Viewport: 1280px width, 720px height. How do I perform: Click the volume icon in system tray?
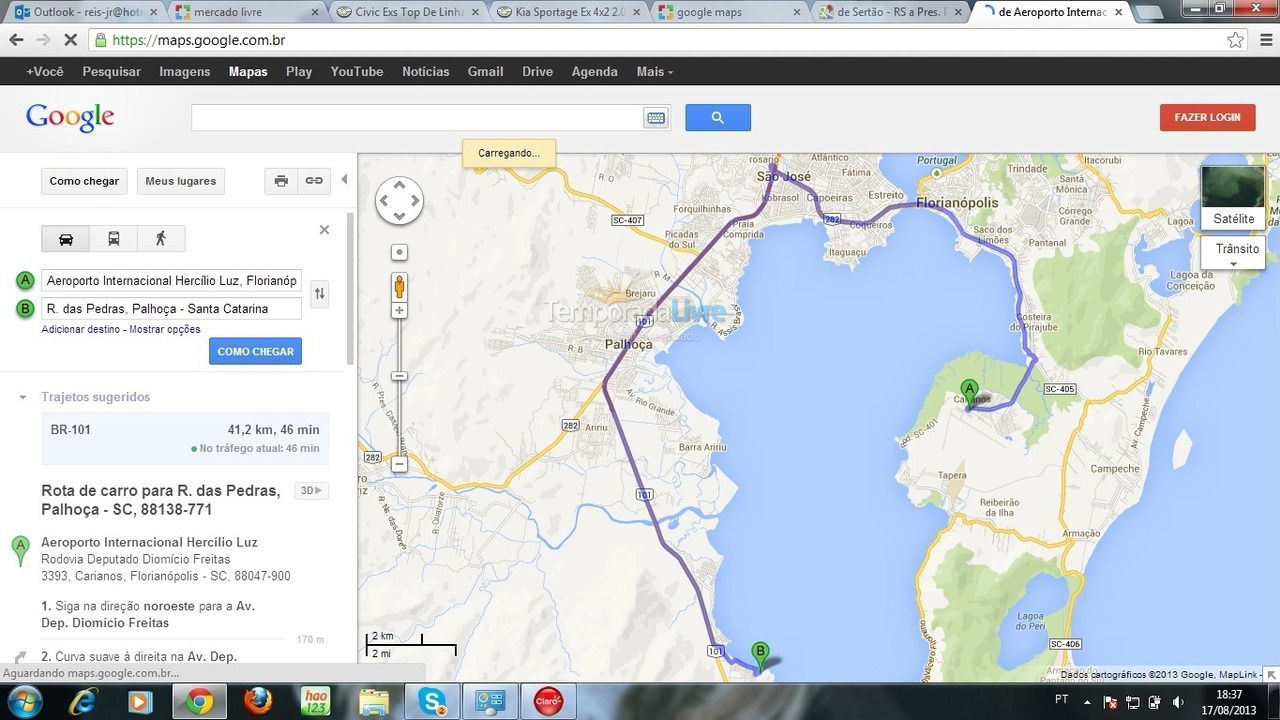(1177, 702)
